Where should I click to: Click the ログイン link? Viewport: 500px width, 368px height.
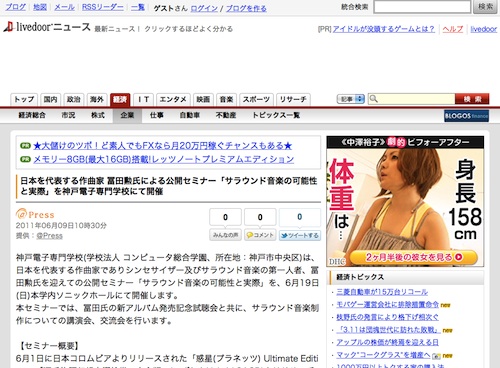pyautogui.click(x=204, y=8)
